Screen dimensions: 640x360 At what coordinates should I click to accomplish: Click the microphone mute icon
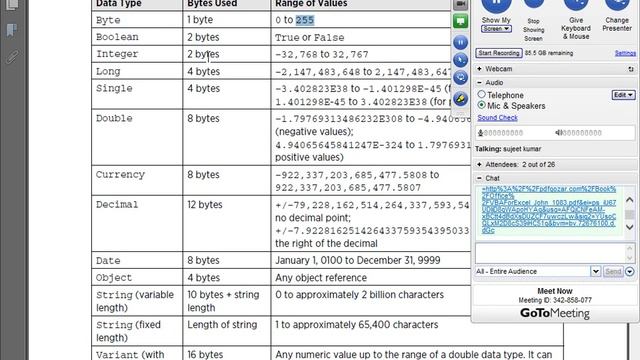click(x=480, y=133)
